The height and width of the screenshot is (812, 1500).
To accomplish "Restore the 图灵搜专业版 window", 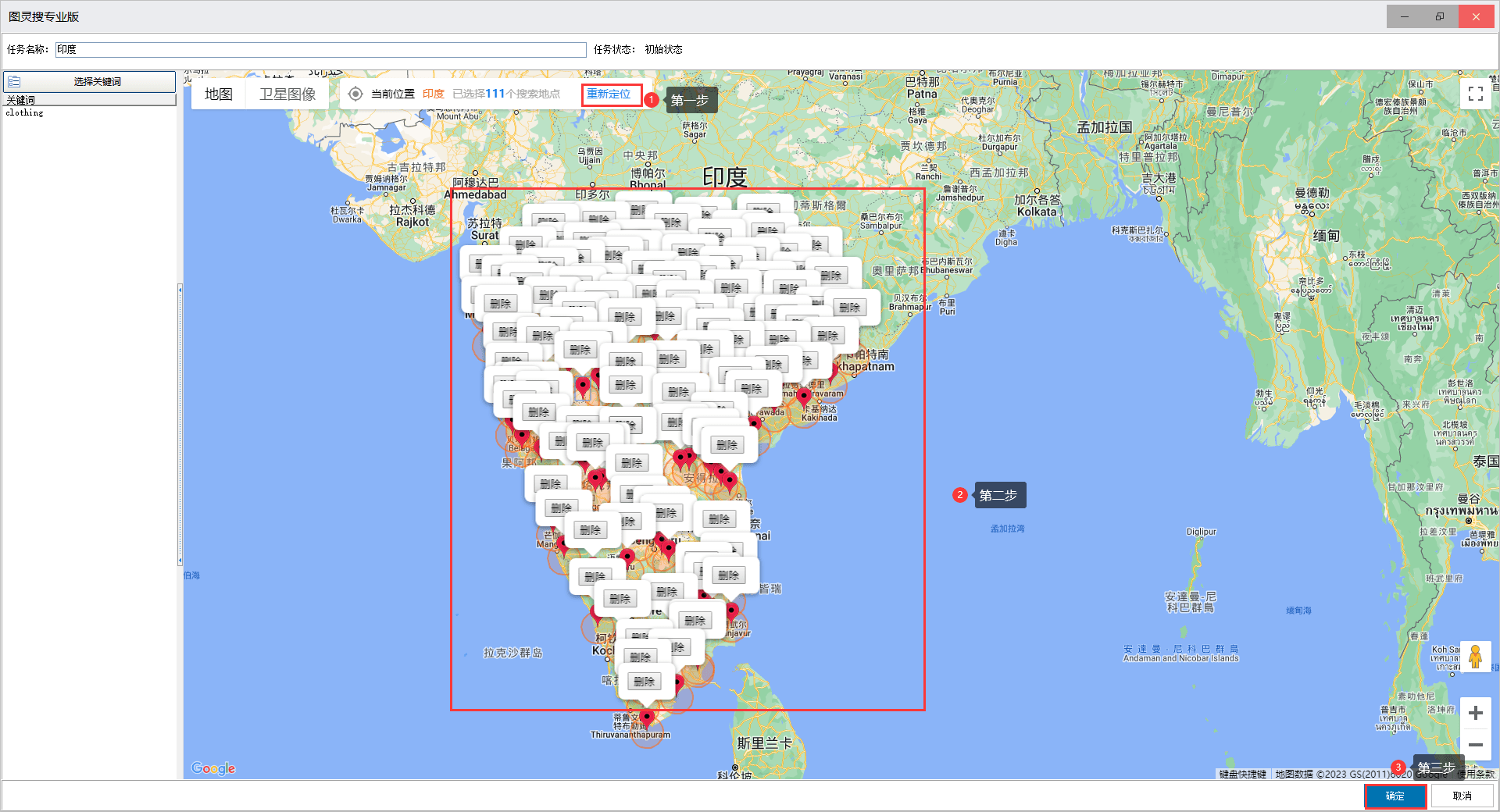I will click(x=1440, y=16).
